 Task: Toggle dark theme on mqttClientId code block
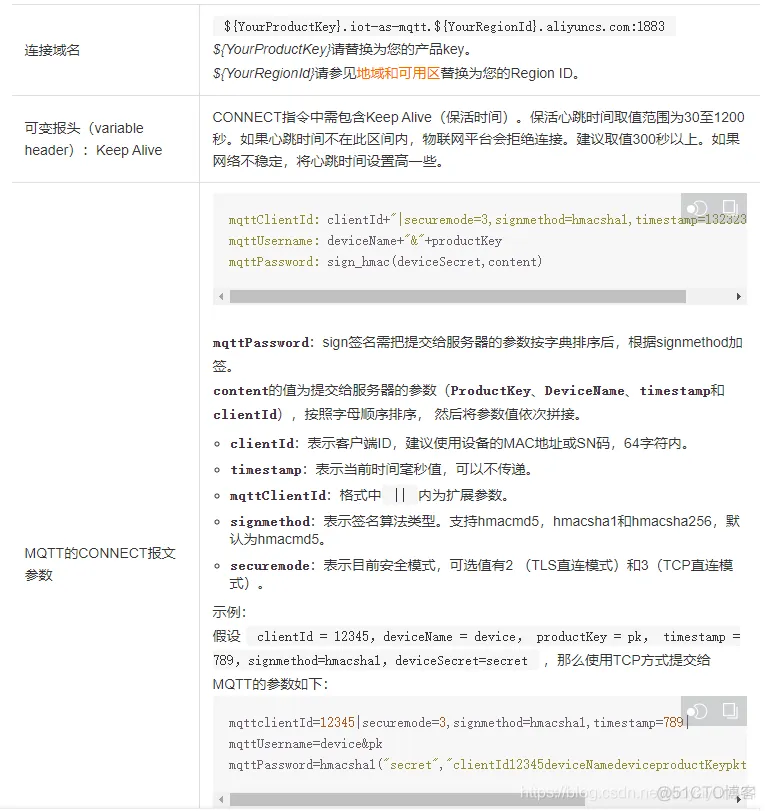click(x=697, y=208)
